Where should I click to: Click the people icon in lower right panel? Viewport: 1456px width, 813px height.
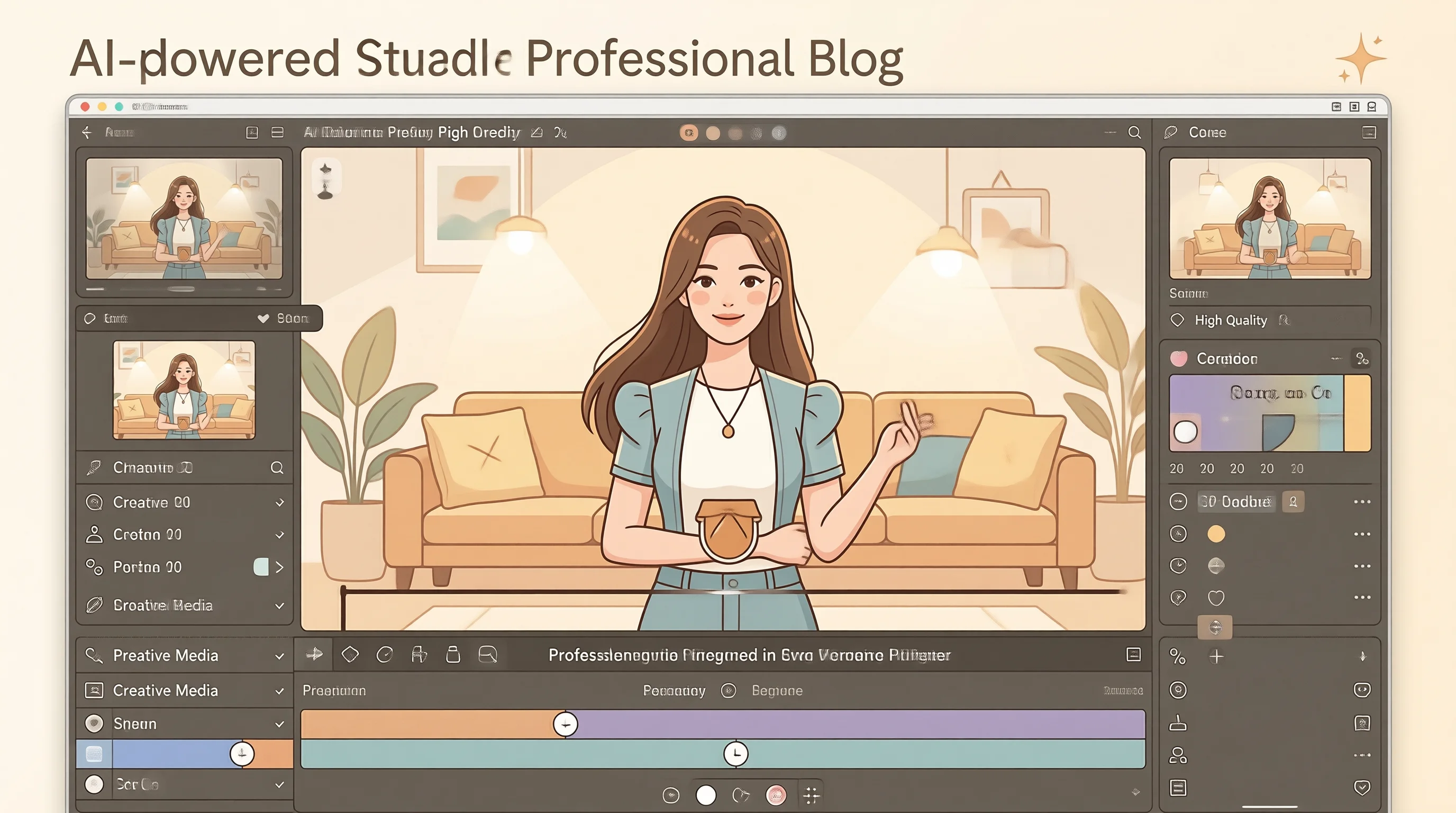point(1178,755)
